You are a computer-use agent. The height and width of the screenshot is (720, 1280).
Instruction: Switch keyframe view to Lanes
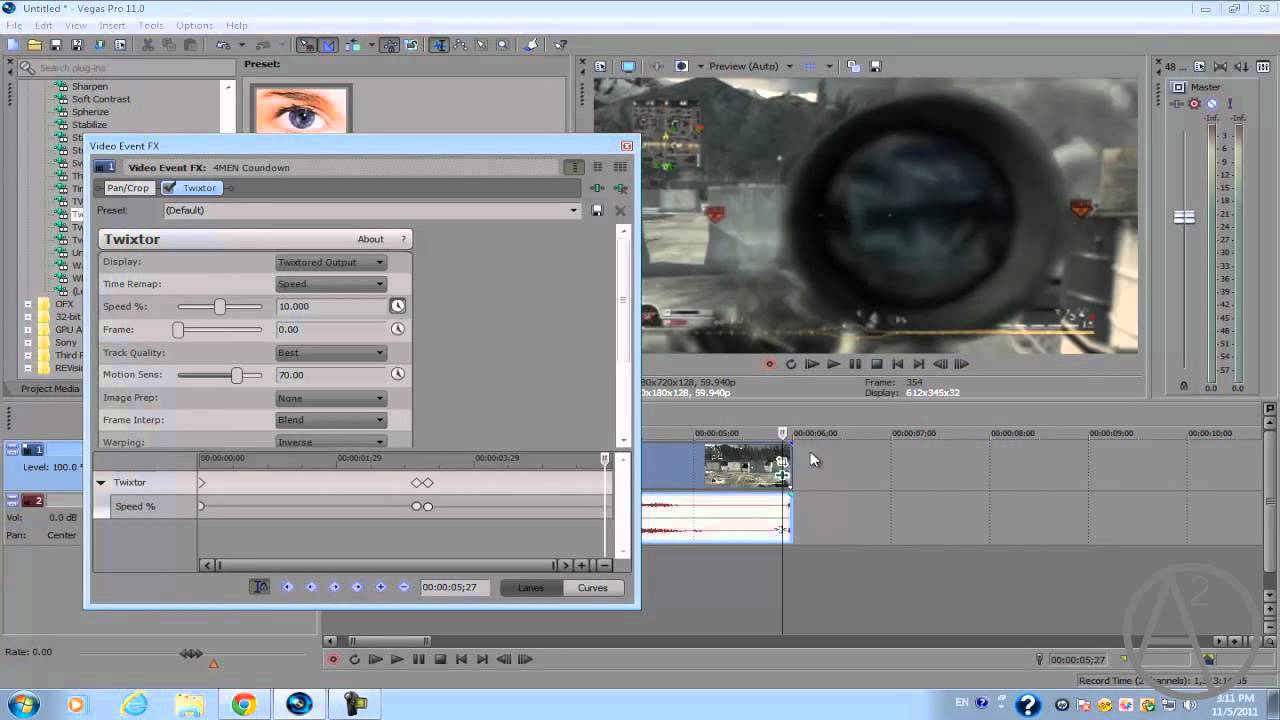pyautogui.click(x=531, y=588)
